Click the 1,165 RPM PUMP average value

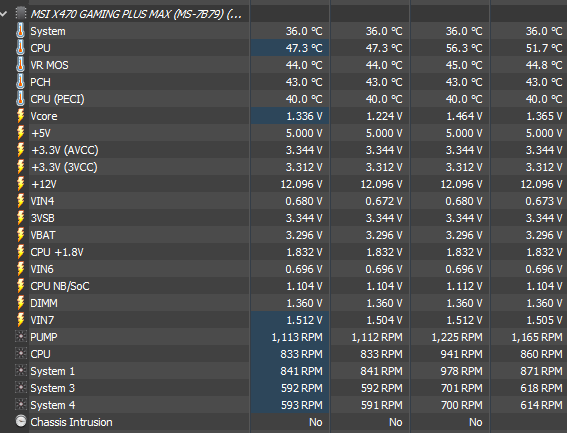[537, 337]
